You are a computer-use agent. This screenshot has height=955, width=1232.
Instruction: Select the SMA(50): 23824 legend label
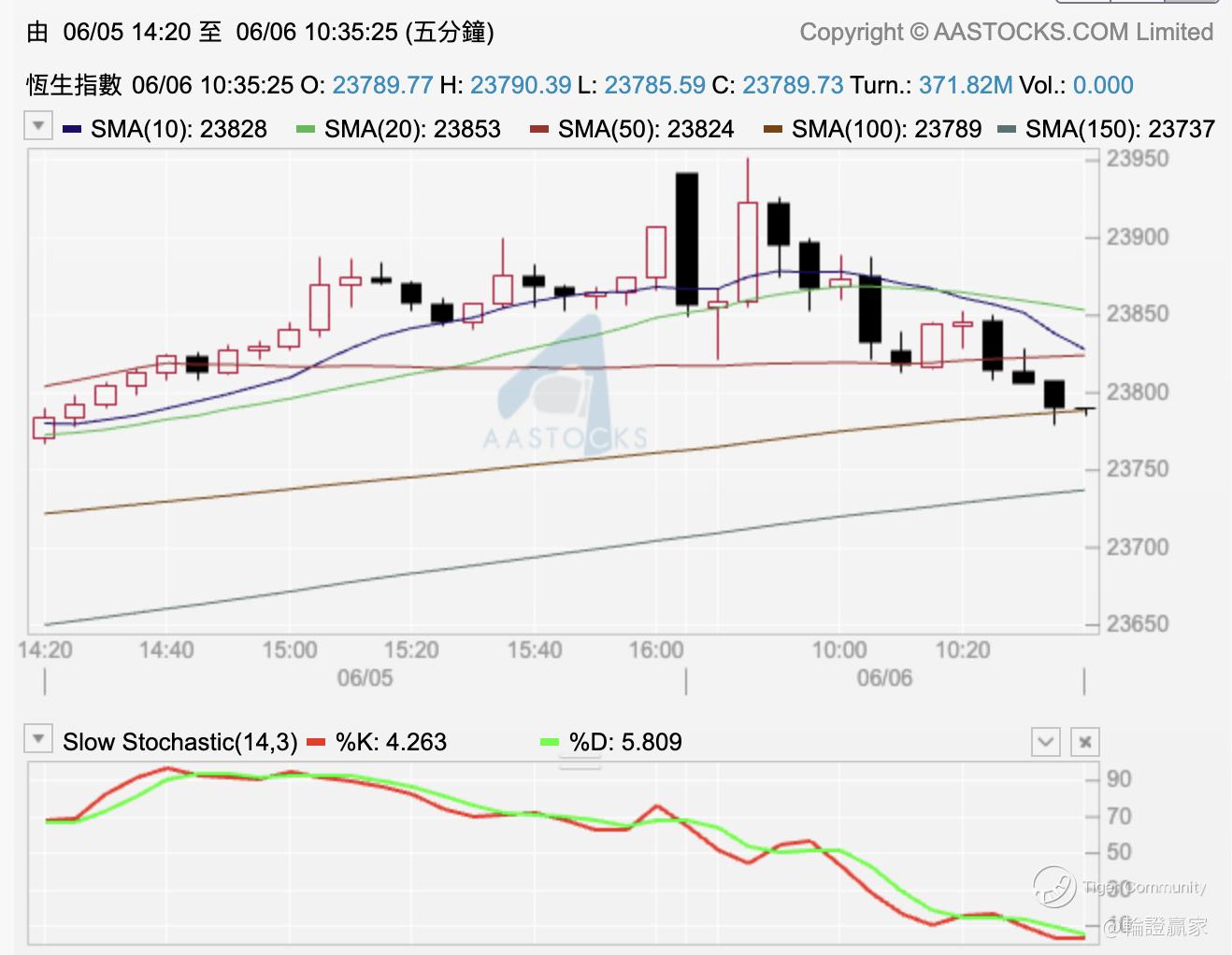click(646, 129)
